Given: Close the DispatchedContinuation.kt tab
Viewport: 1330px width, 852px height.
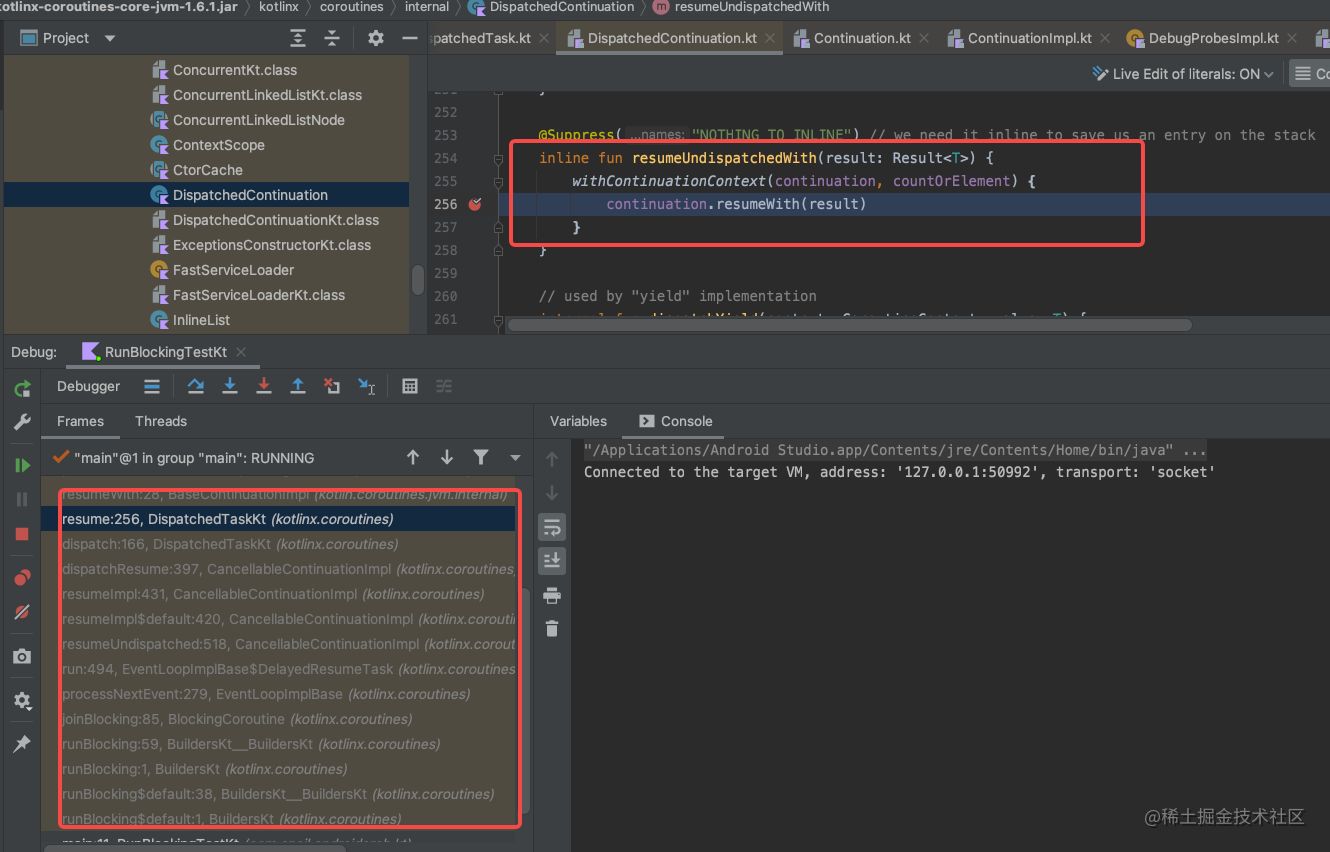Looking at the screenshot, I should (771, 38).
